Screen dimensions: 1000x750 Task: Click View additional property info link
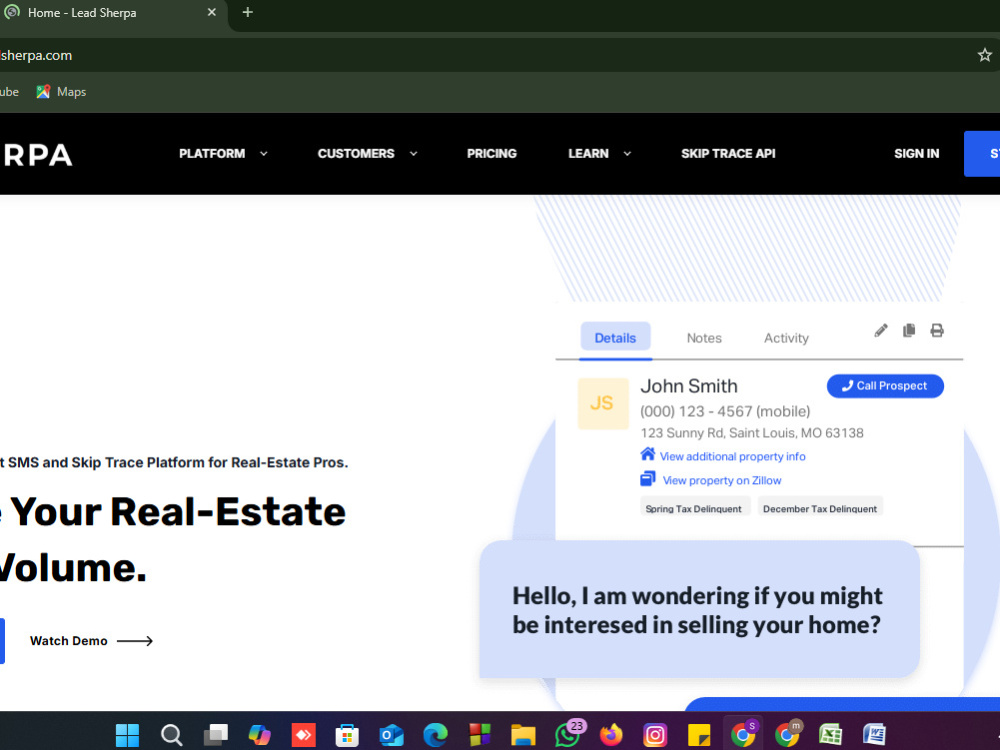tap(732, 457)
